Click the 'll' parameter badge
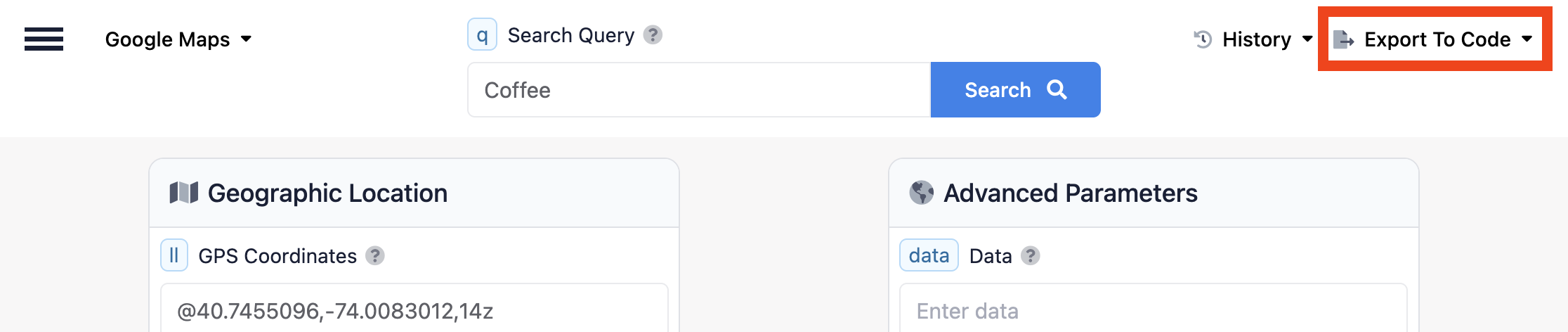Image resolution: width=1568 pixels, height=332 pixels. tap(174, 255)
